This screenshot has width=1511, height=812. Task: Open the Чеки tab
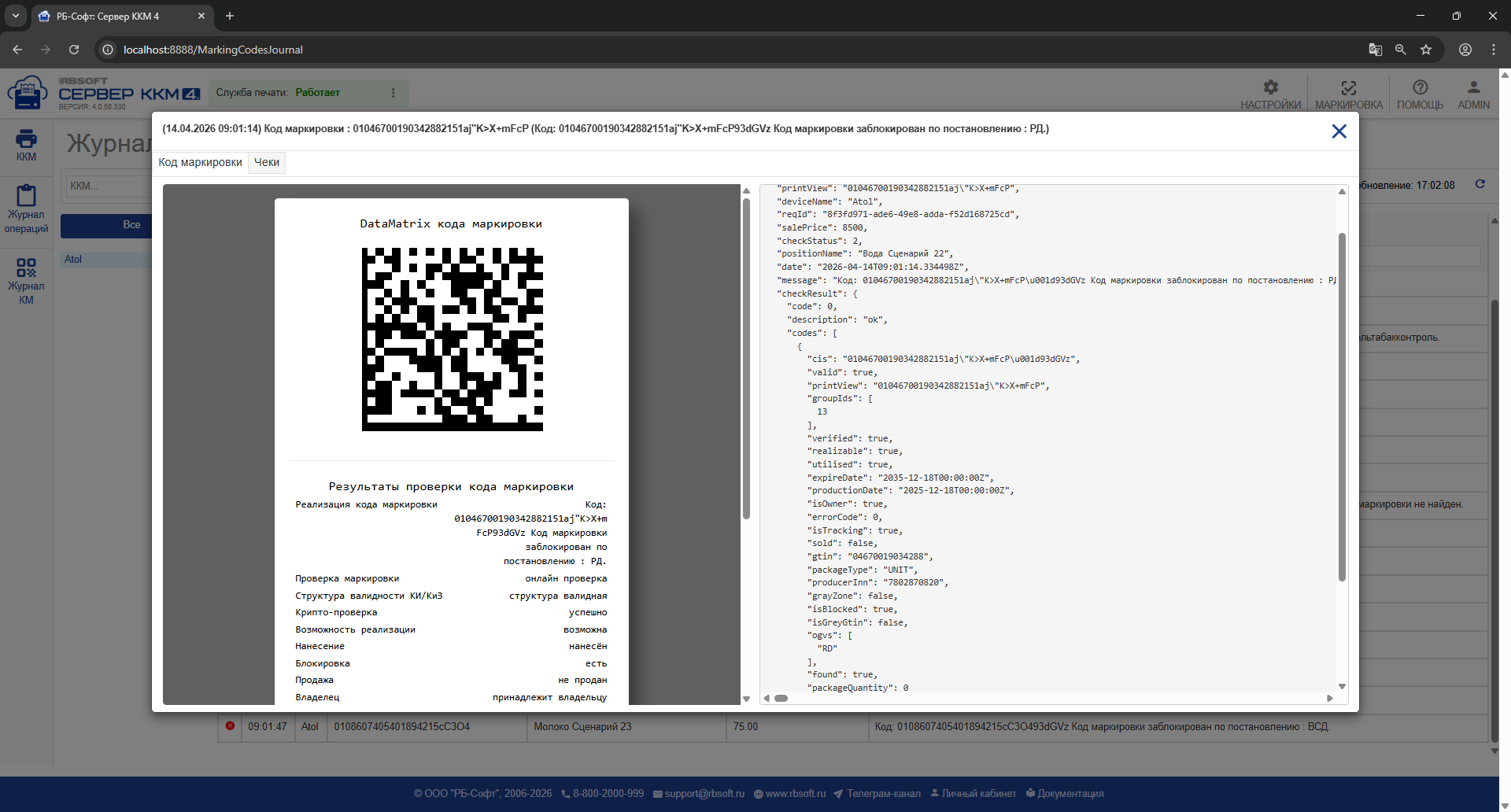[x=267, y=162]
